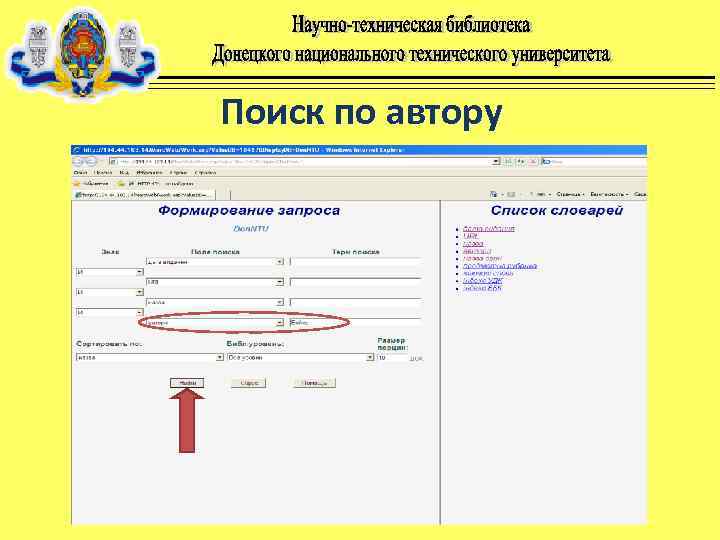
Task: Click the third row Терм поиска input
Action: [355, 302]
